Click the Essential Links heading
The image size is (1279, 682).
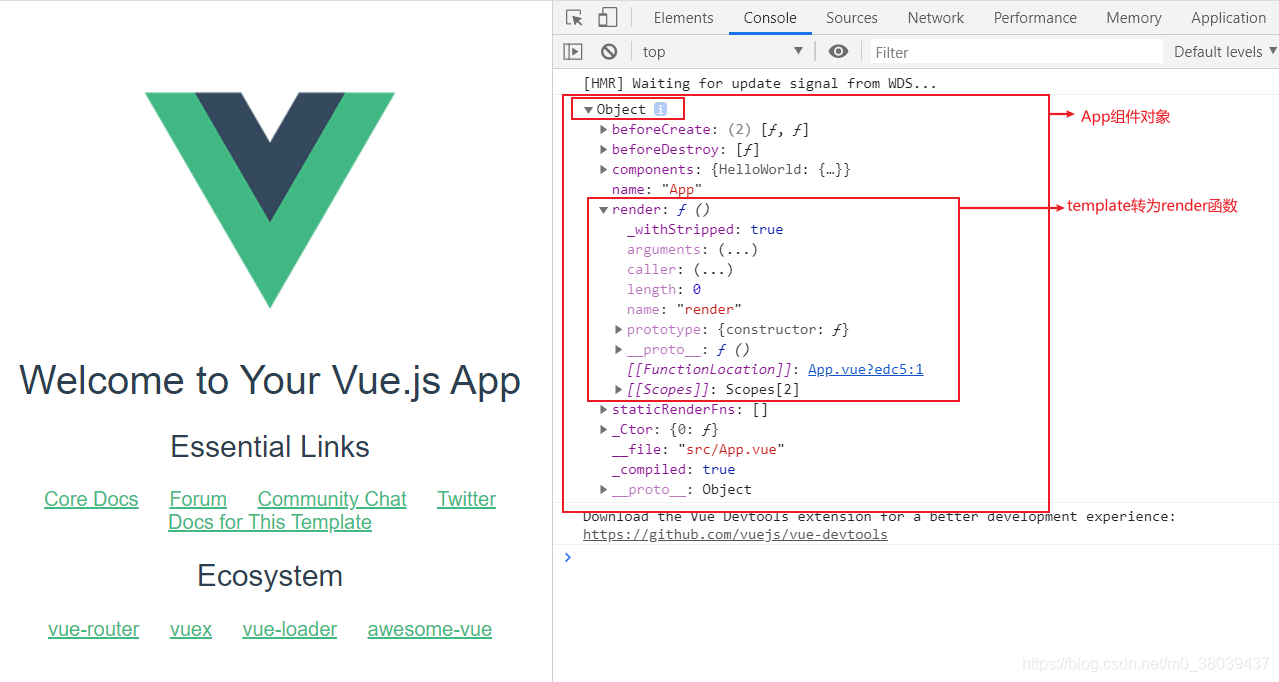(x=270, y=446)
